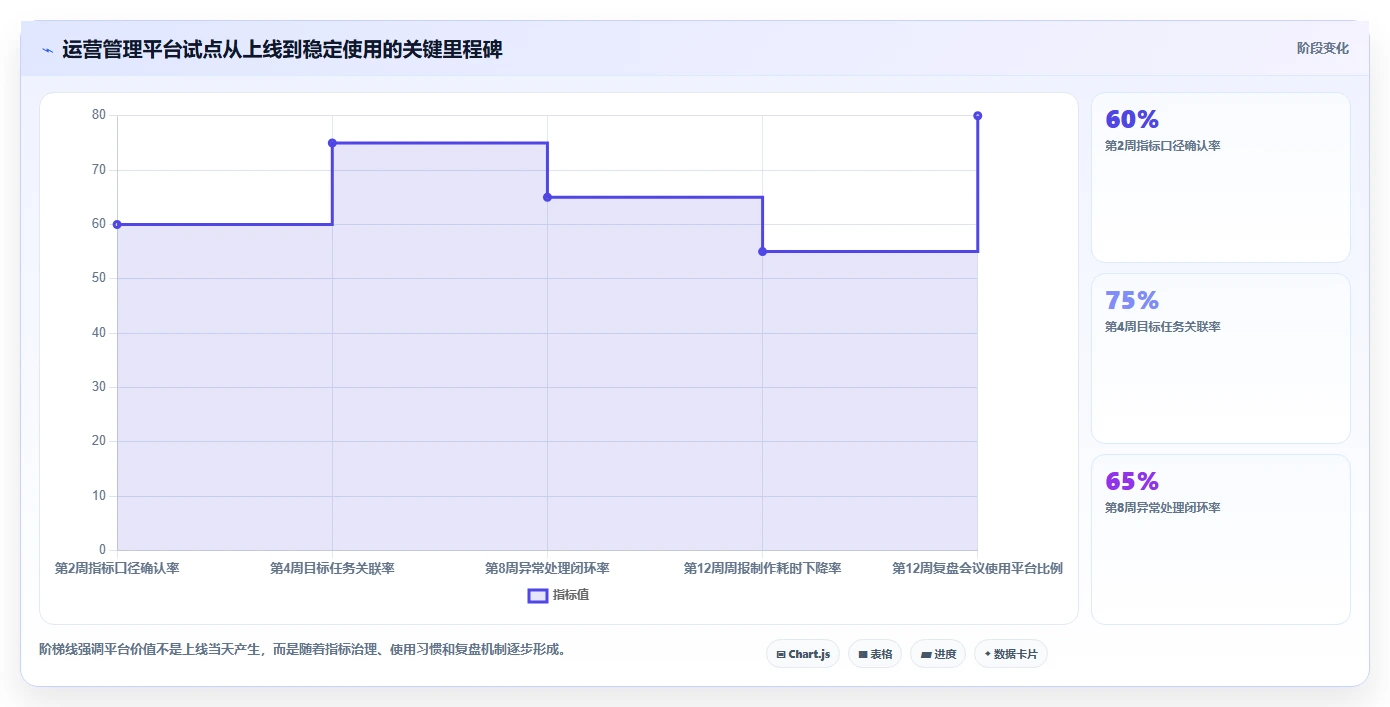Screen dimensions: 1390x707
Task: Click the y-axis tick label 0
Action: pyautogui.click(x=102, y=550)
